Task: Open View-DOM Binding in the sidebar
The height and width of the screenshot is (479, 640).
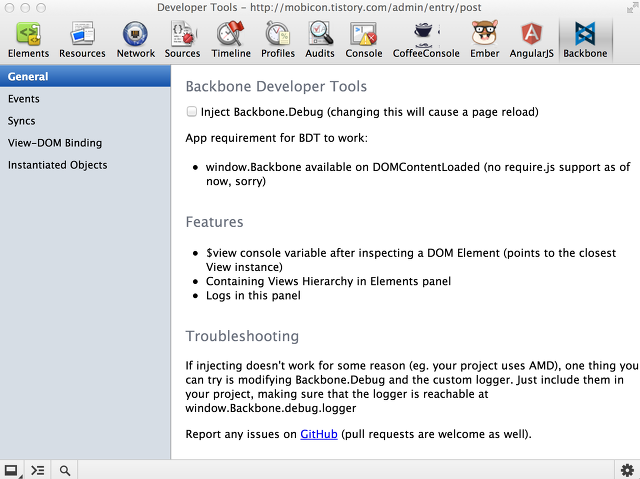Action: pos(85,143)
